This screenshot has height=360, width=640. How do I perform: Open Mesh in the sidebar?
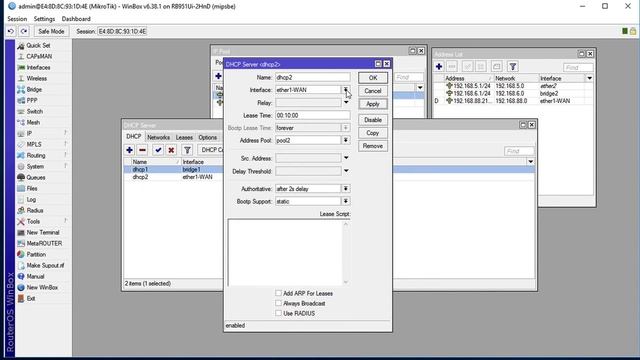(33, 122)
